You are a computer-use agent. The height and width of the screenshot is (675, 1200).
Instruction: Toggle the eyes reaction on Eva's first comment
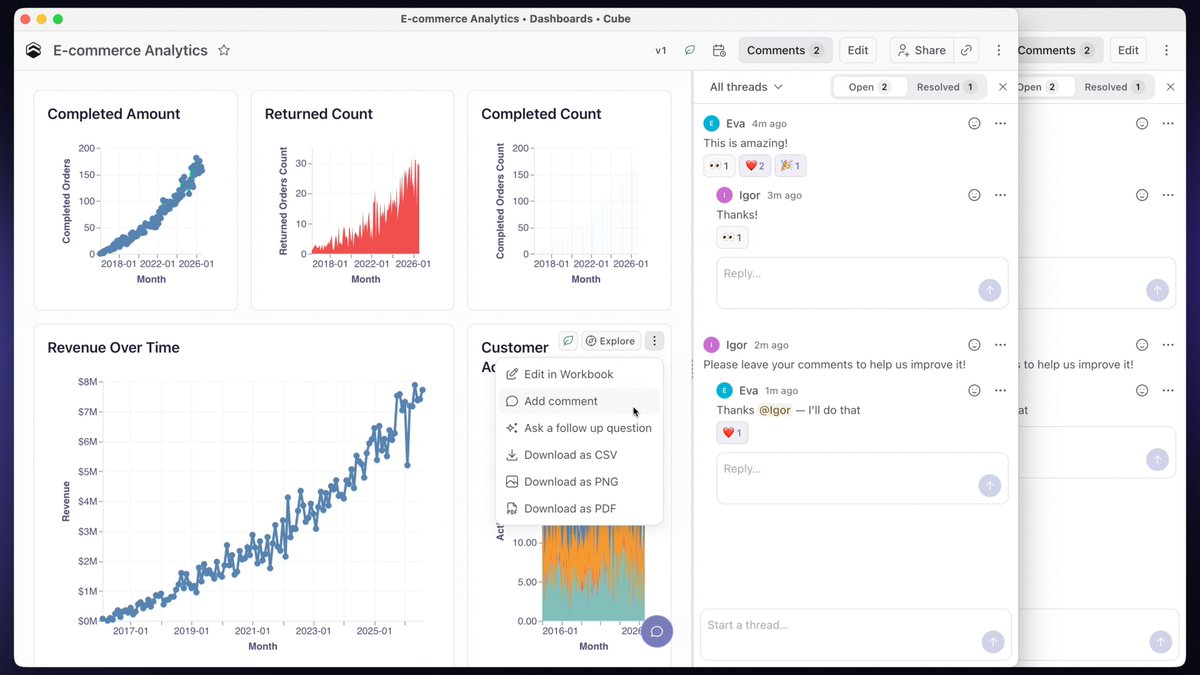click(x=719, y=166)
